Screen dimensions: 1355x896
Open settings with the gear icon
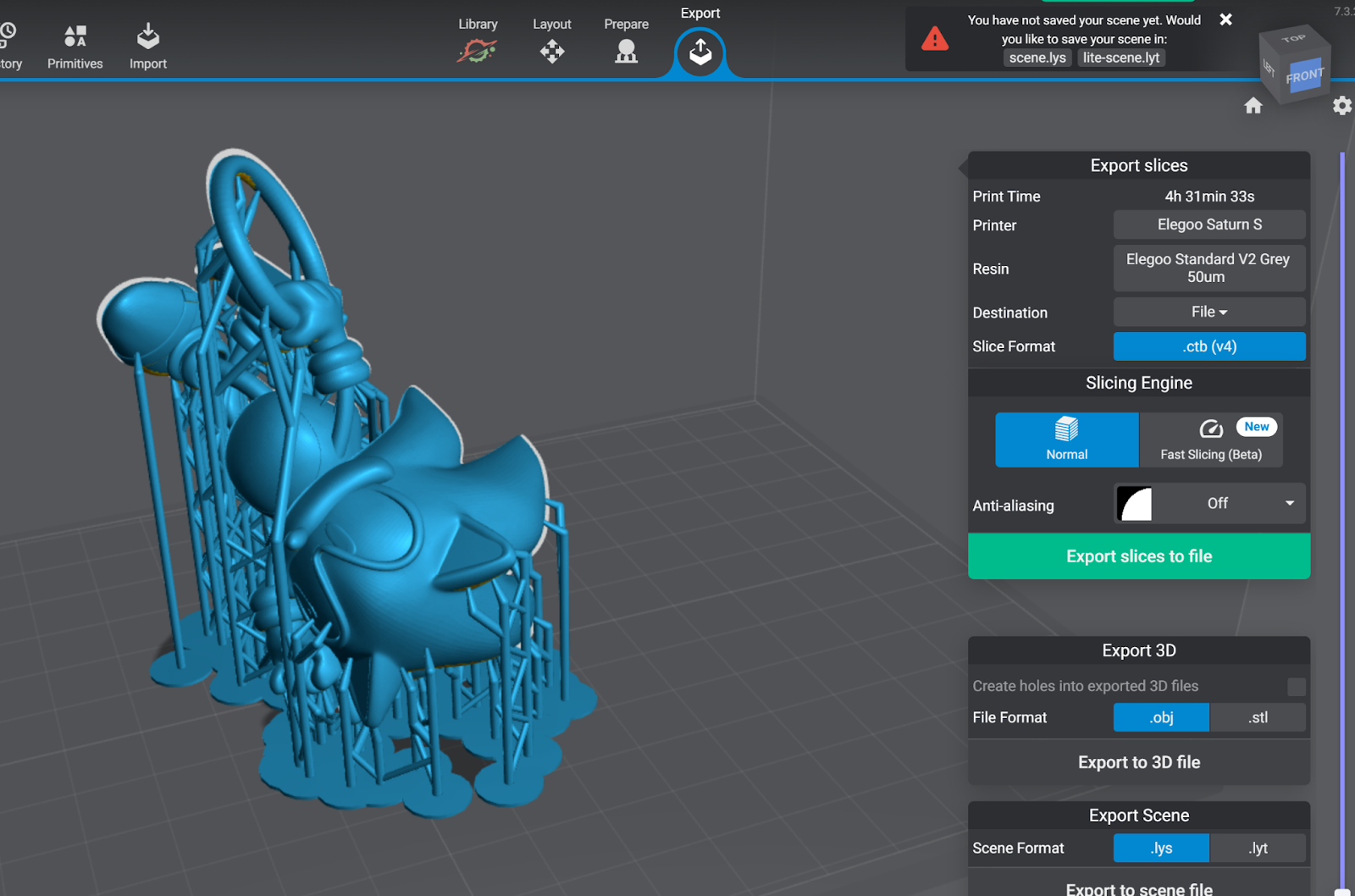(1342, 106)
